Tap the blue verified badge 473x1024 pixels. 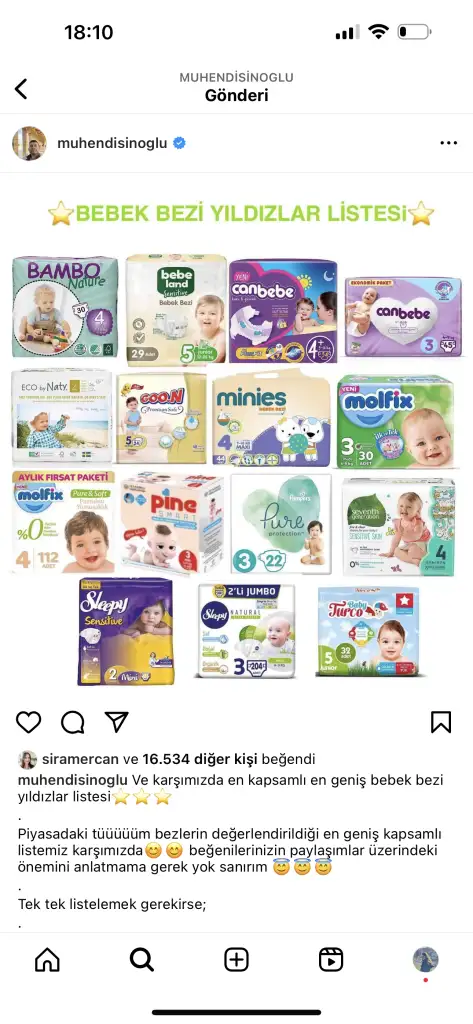[179, 144]
